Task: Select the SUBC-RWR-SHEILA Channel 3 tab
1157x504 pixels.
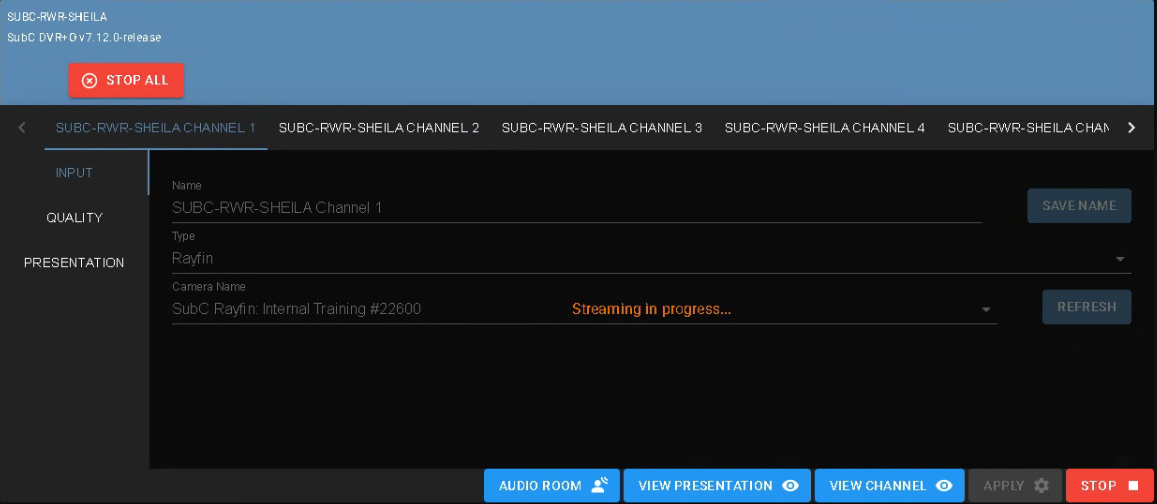Action: 602,128
